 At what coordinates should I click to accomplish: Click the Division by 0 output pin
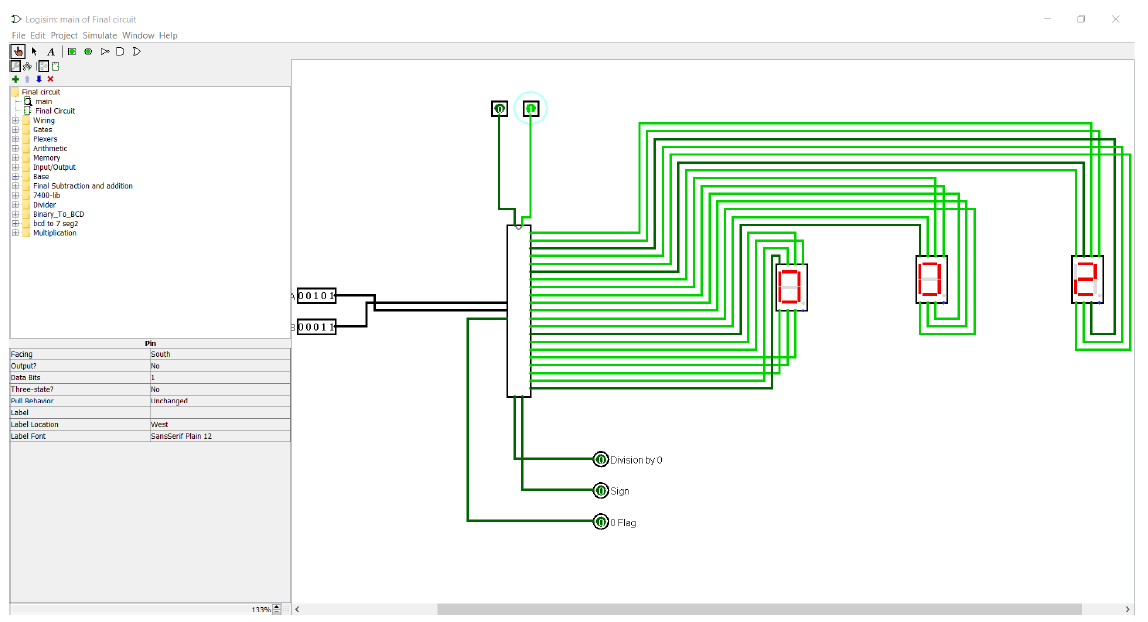pos(600,460)
